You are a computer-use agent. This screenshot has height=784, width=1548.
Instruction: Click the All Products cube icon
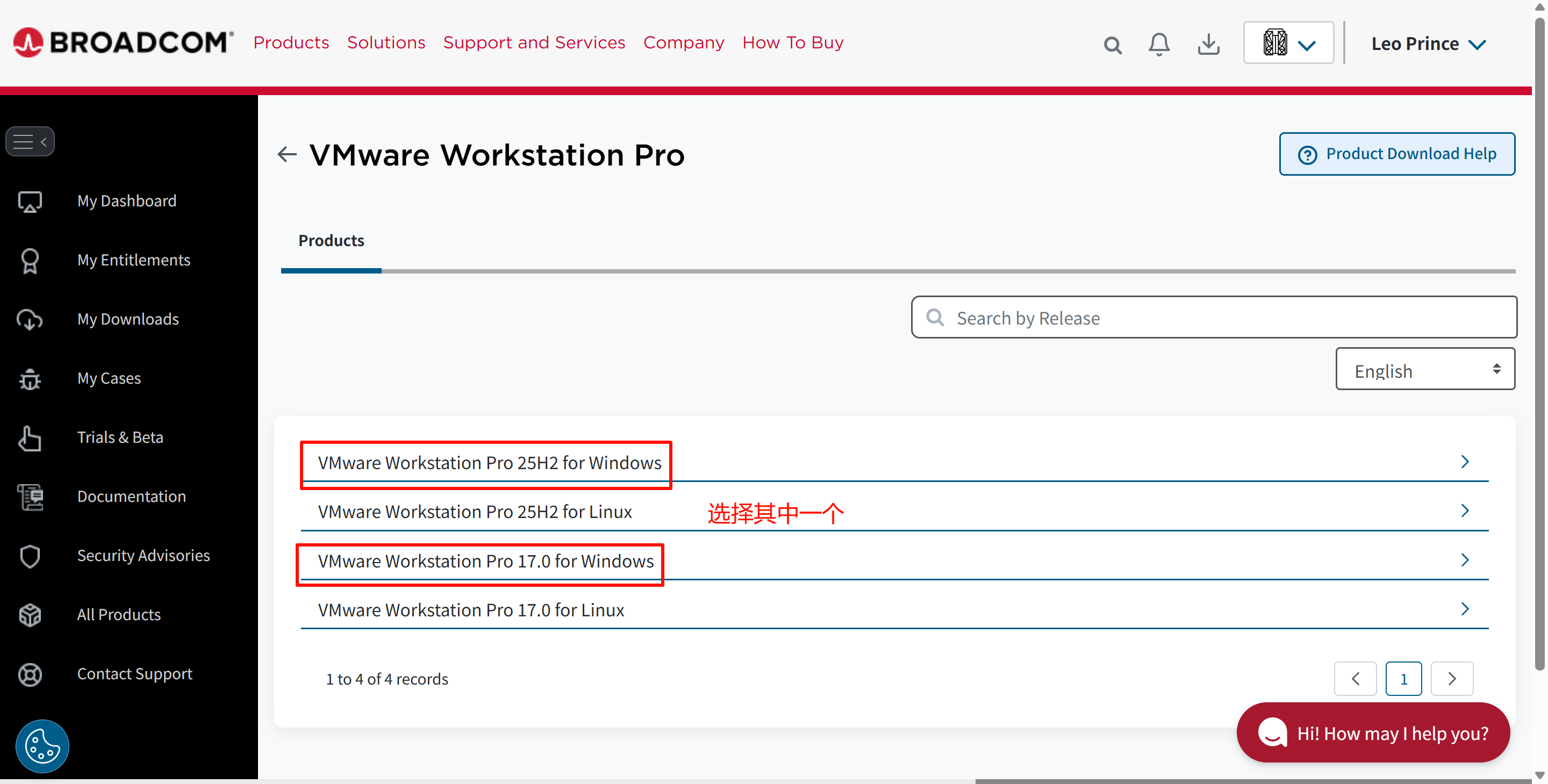click(x=30, y=615)
